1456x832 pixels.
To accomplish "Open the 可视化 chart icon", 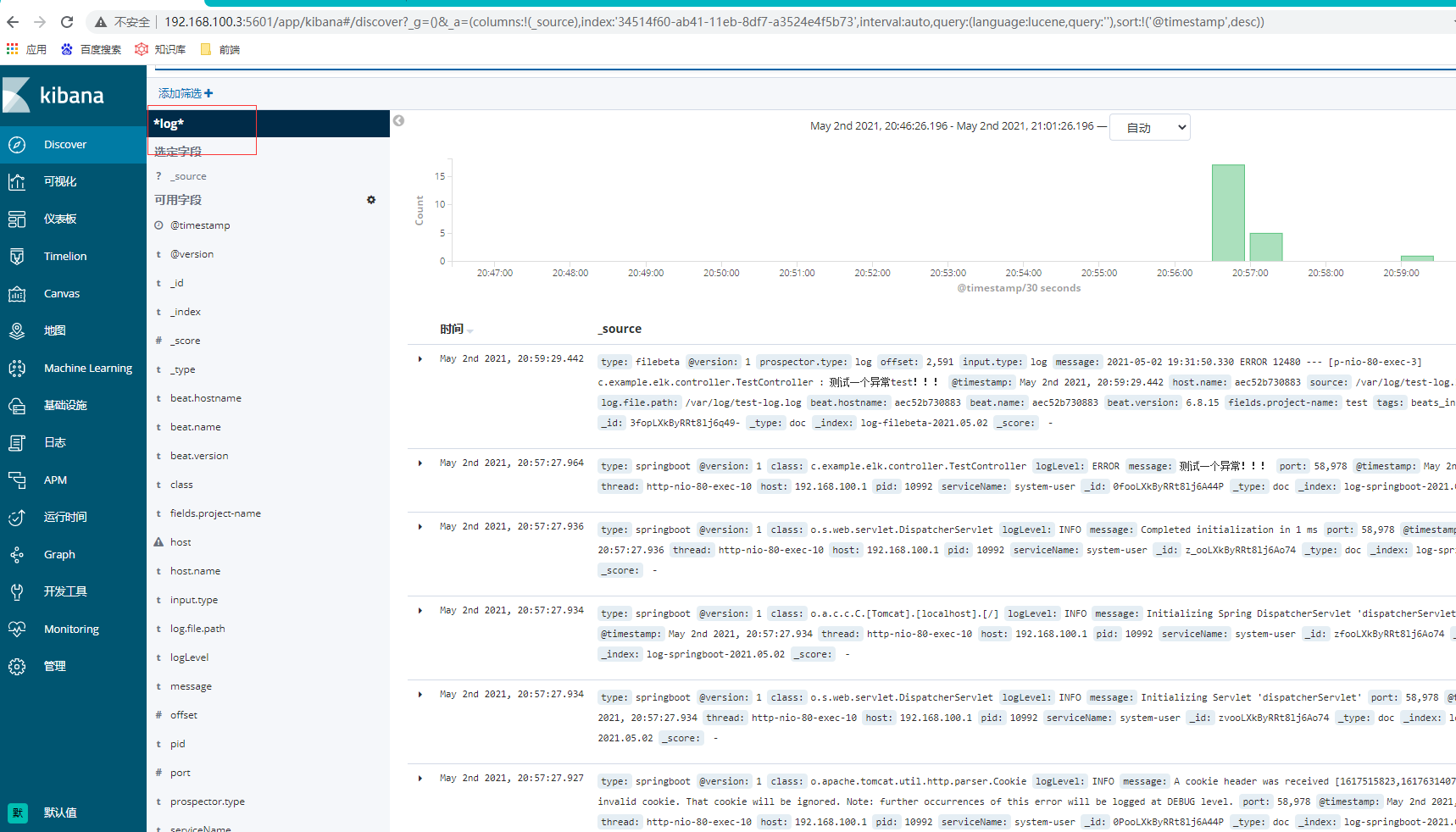I will (x=17, y=182).
